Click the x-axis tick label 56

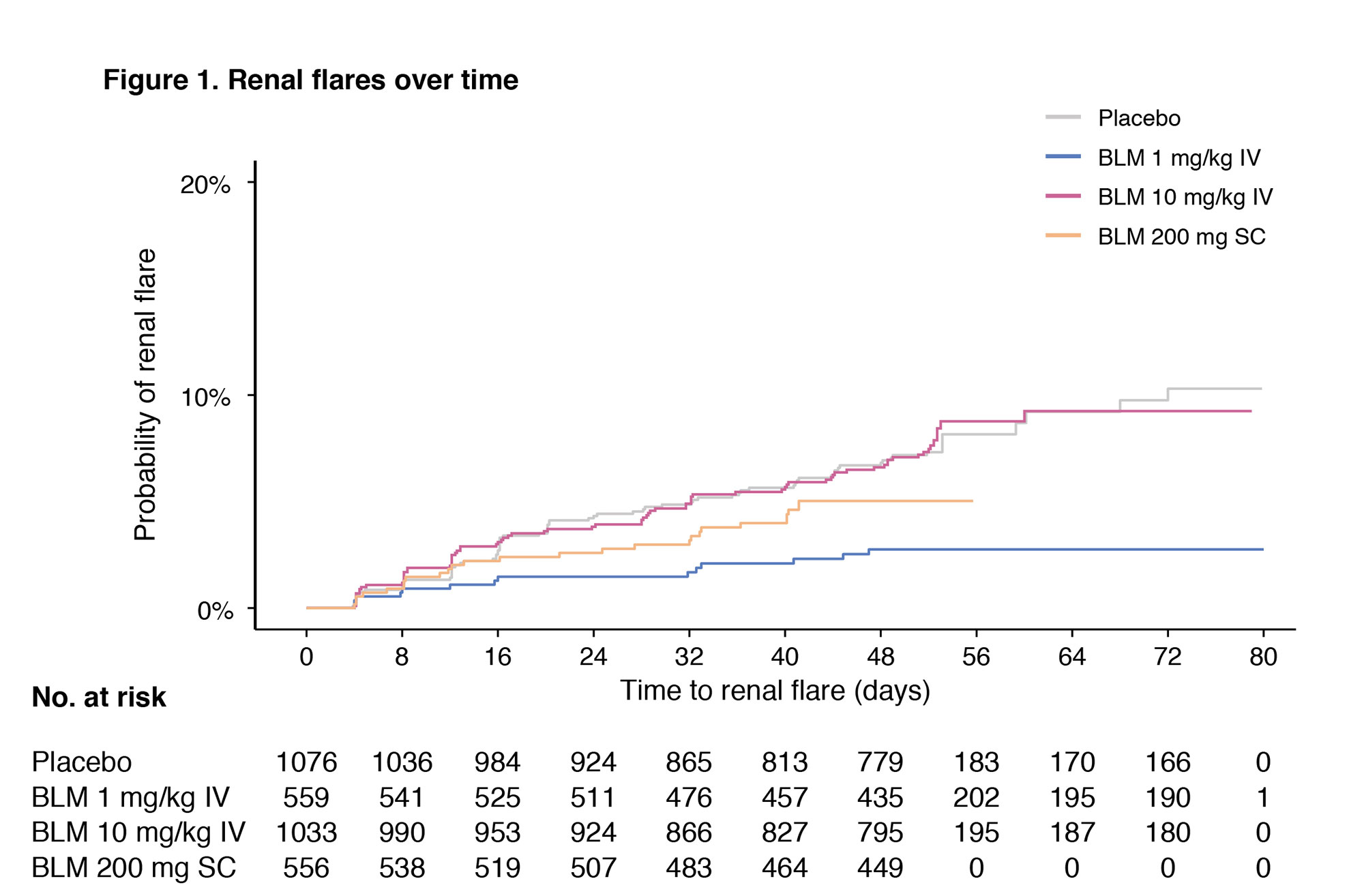976,657
